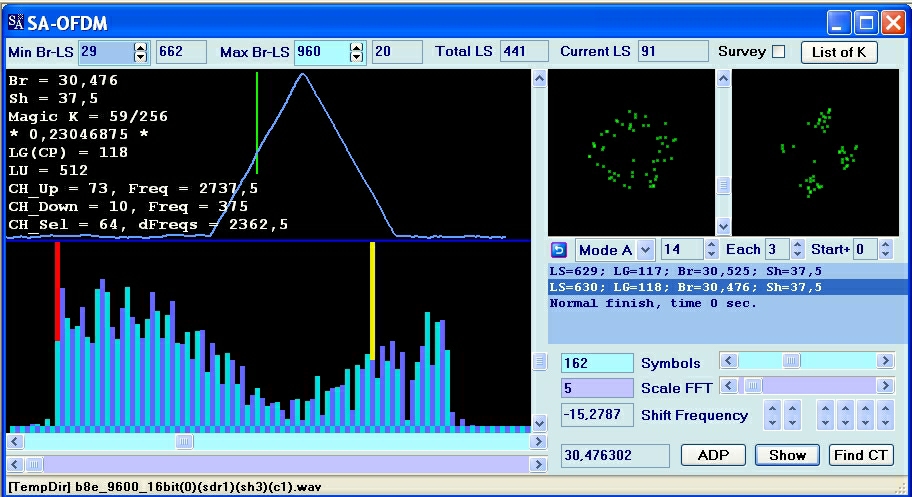Viewport: 912px width, 497px height.
Task: Decrease the value 14 with its down arrow
Action: [711, 255]
